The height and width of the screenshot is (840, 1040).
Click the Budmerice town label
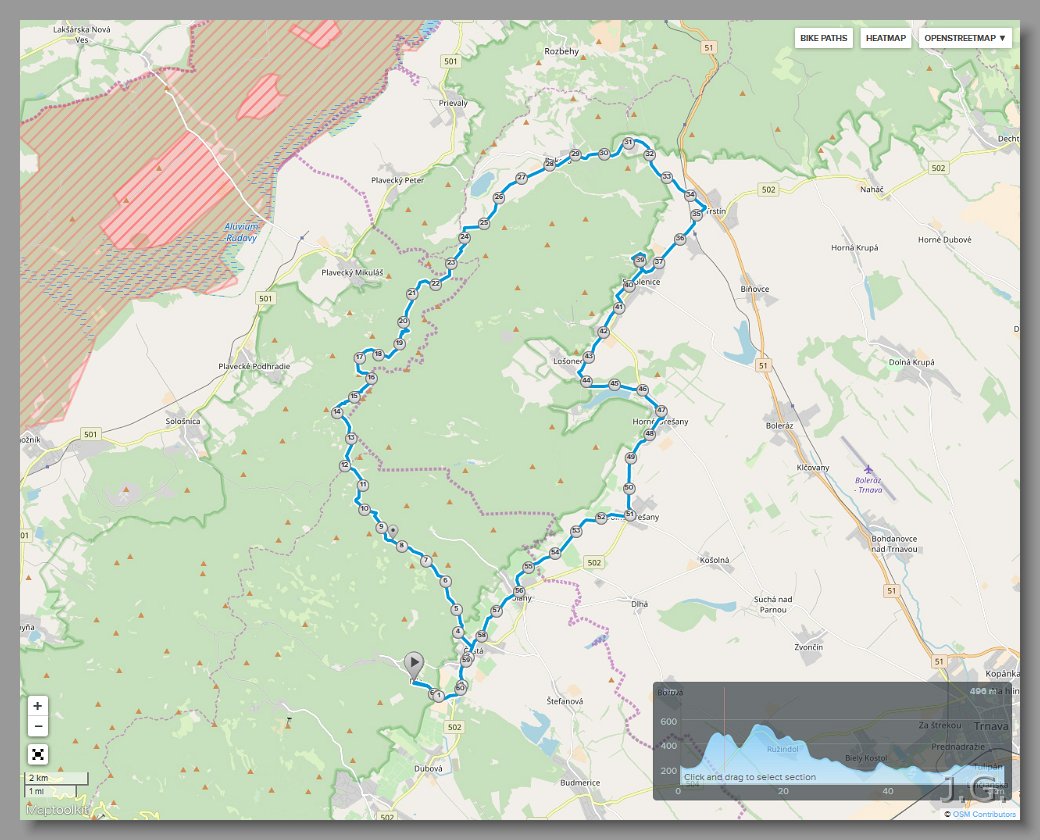coord(580,783)
